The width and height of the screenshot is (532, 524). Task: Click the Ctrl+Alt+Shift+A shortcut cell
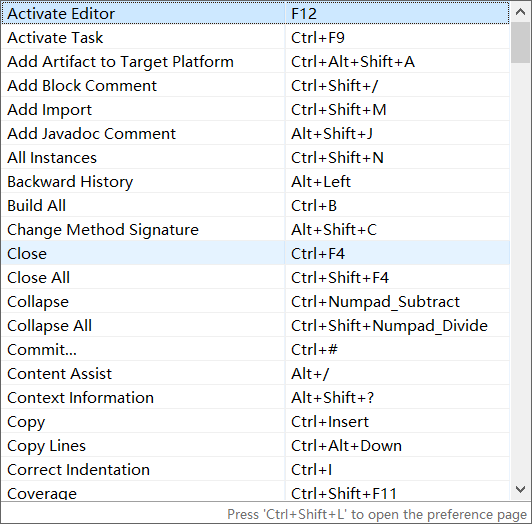[397, 61]
